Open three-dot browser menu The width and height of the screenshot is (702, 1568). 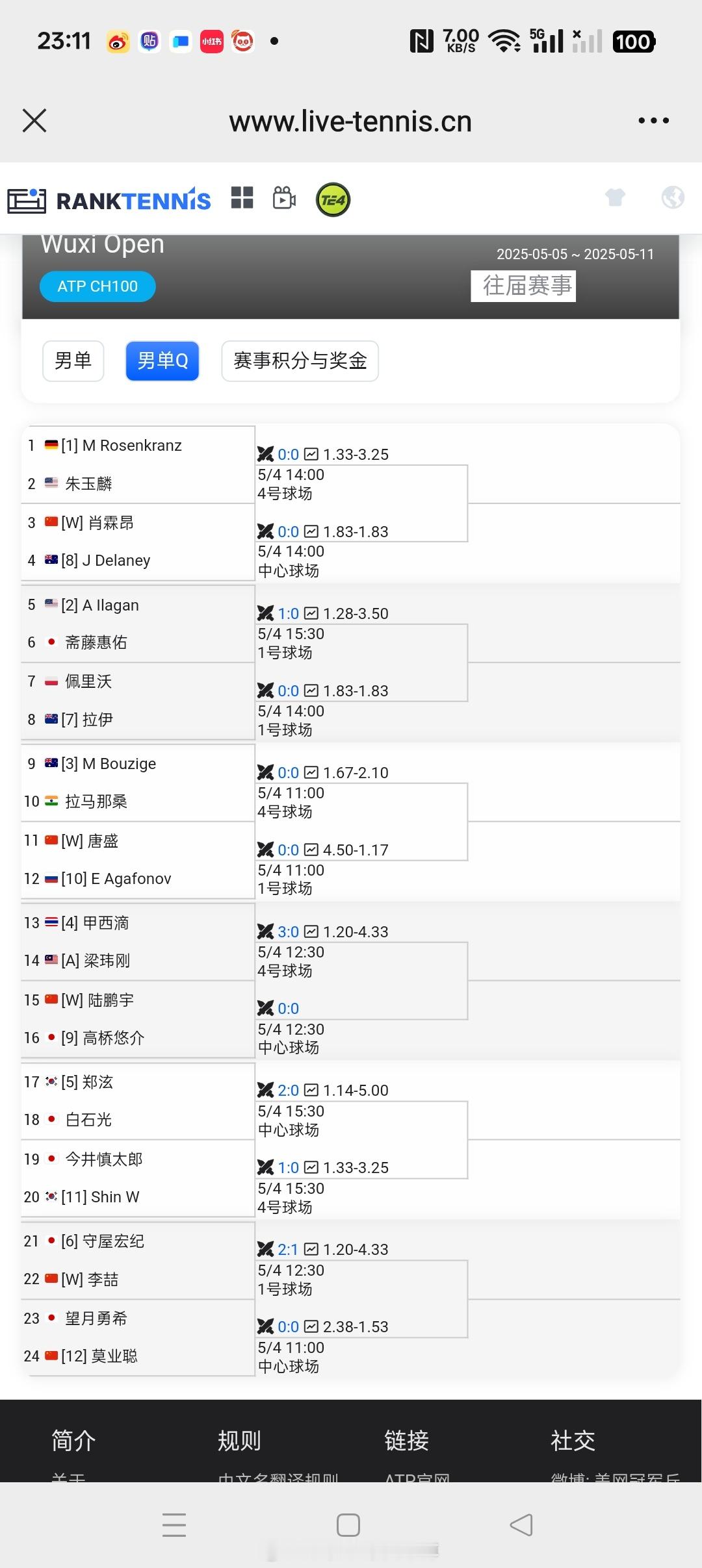pyautogui.click(x=653, y=121)
